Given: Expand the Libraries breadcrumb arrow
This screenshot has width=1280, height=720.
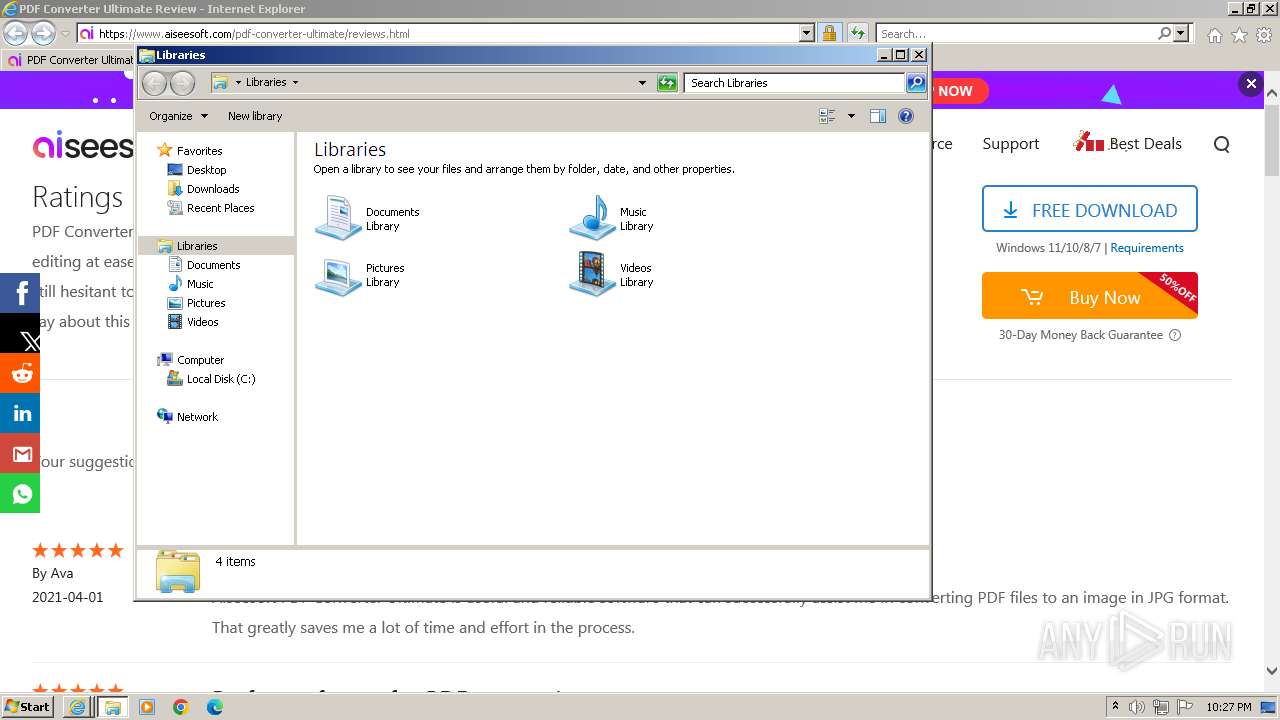Looking at the screenshot, I should [x=295, y=83].
